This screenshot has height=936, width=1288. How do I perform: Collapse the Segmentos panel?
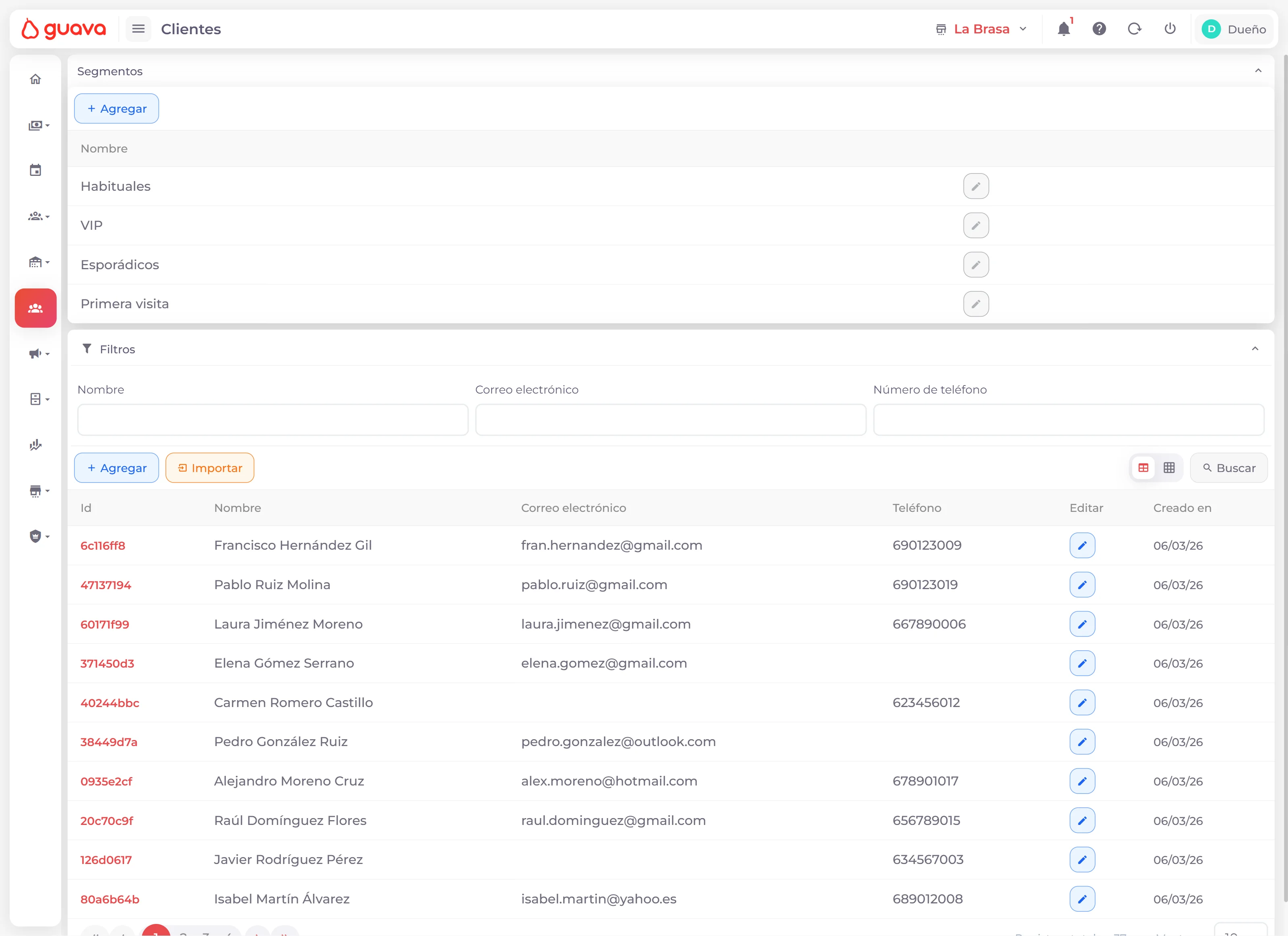1258,71
